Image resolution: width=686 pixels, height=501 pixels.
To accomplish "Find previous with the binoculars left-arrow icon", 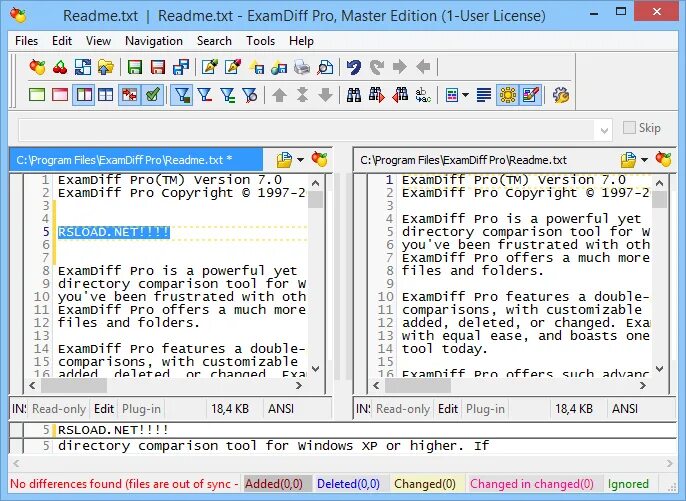I will click(400, 95).
